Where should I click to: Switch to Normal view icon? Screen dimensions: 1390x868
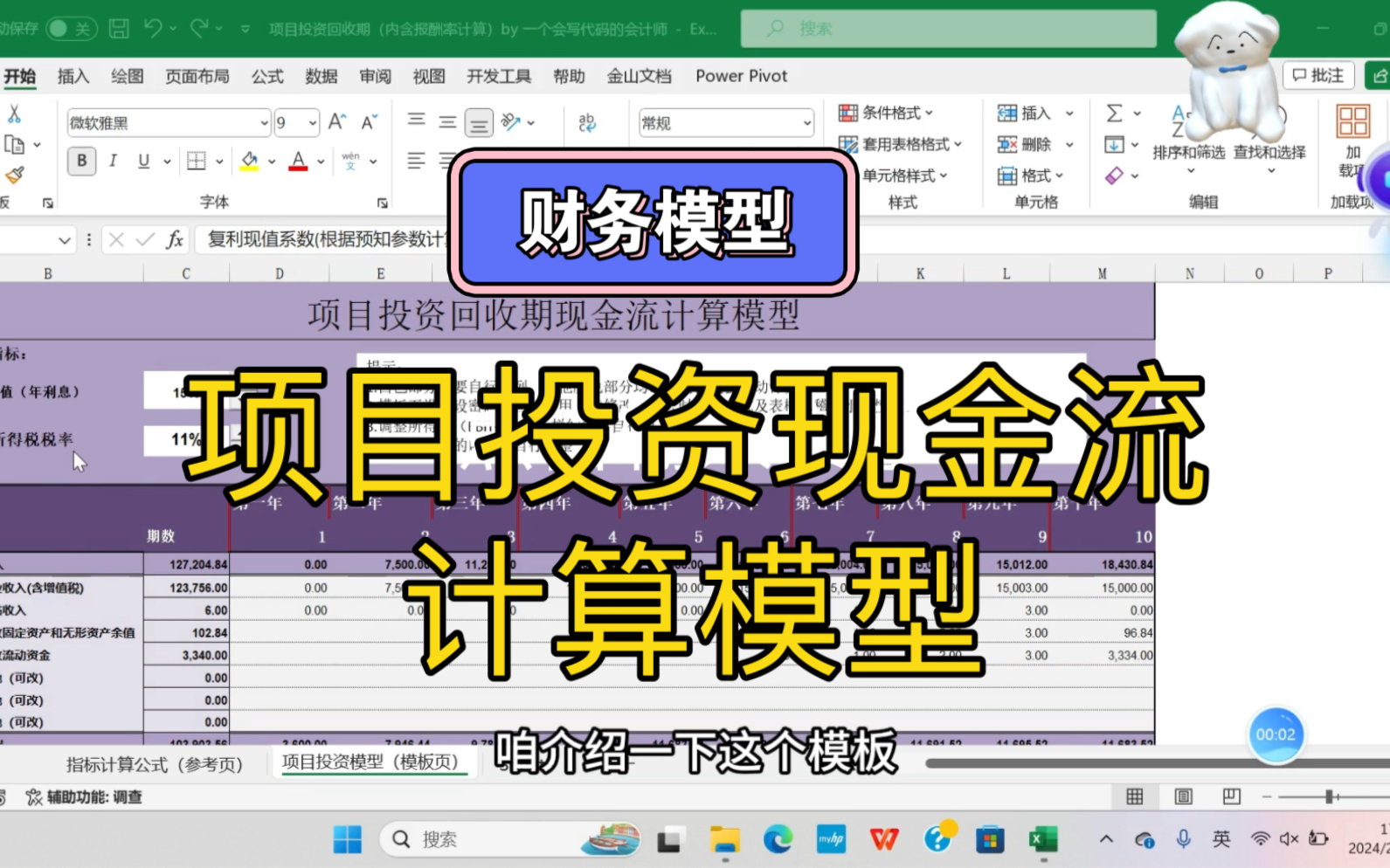coord(1134,796)
